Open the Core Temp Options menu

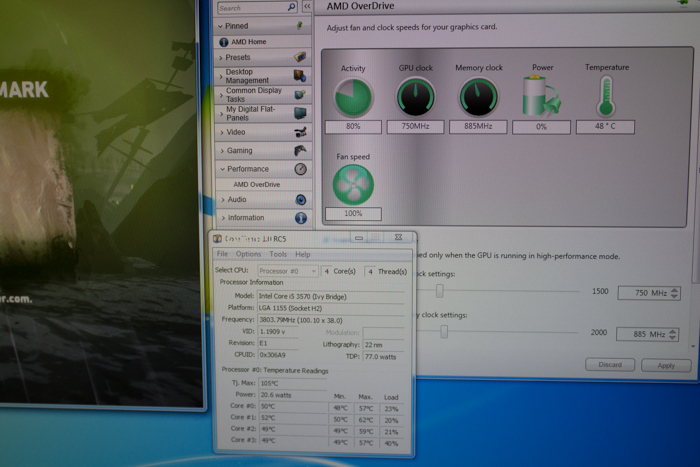point(248,254)
